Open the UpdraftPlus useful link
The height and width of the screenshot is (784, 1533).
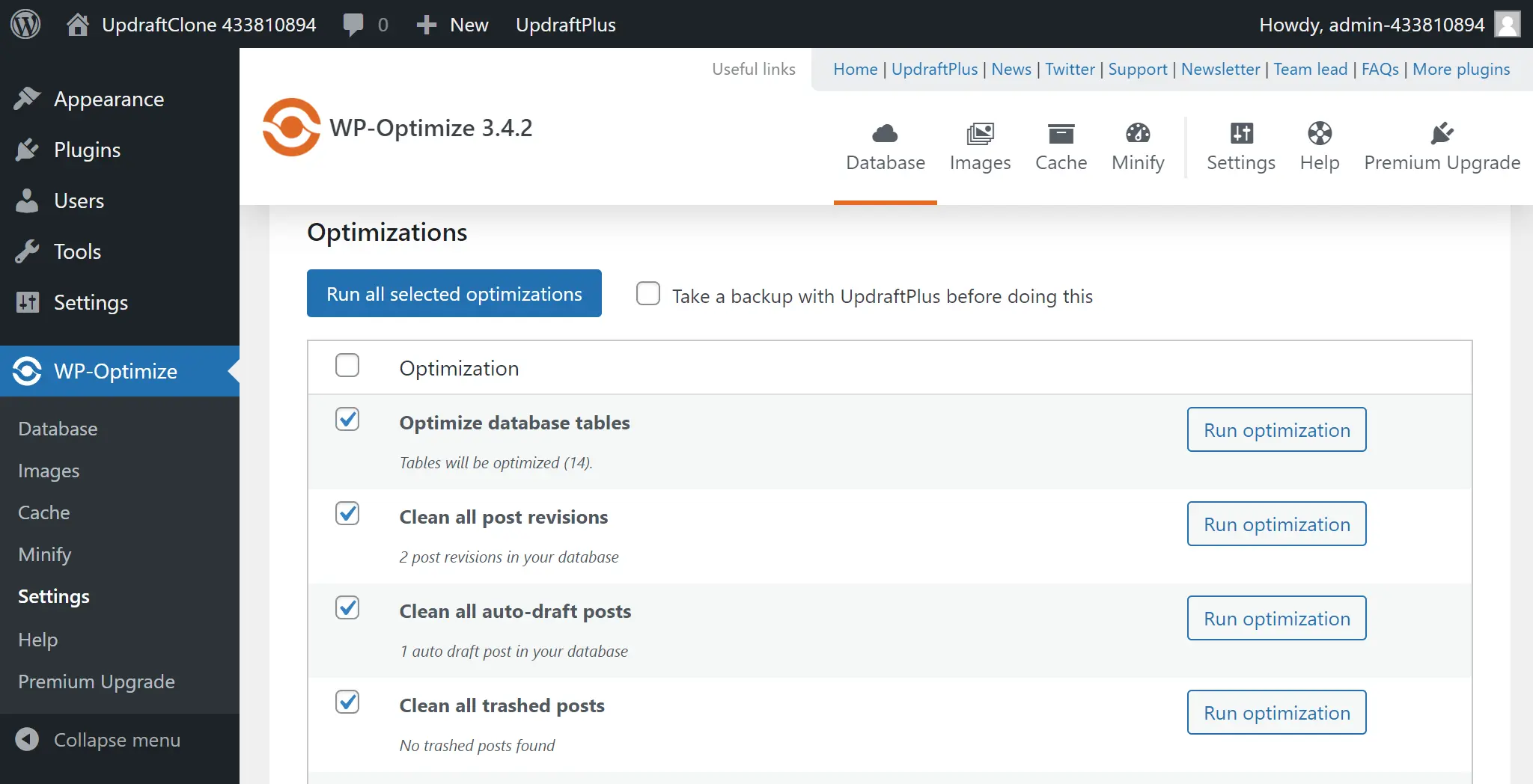pos(934,69)
